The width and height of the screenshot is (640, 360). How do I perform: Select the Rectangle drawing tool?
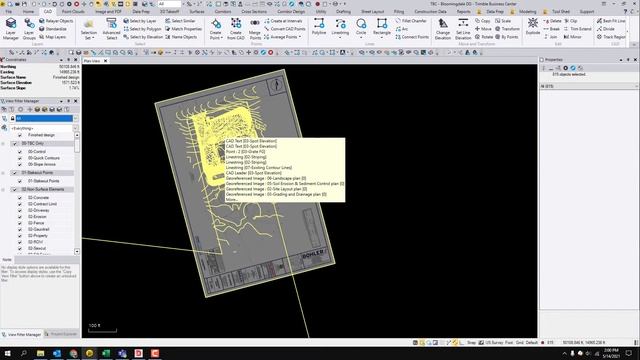coord(382,29)
